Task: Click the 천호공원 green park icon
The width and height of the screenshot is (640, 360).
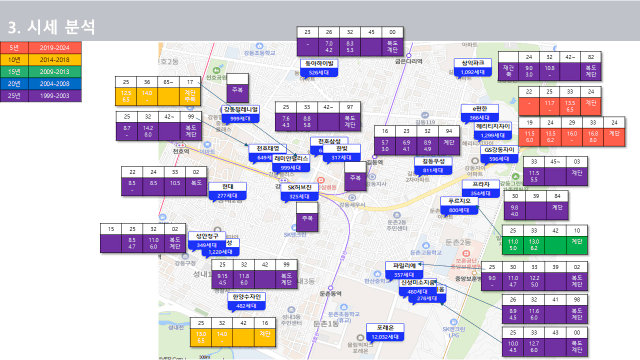Action: tap(217, 71)
